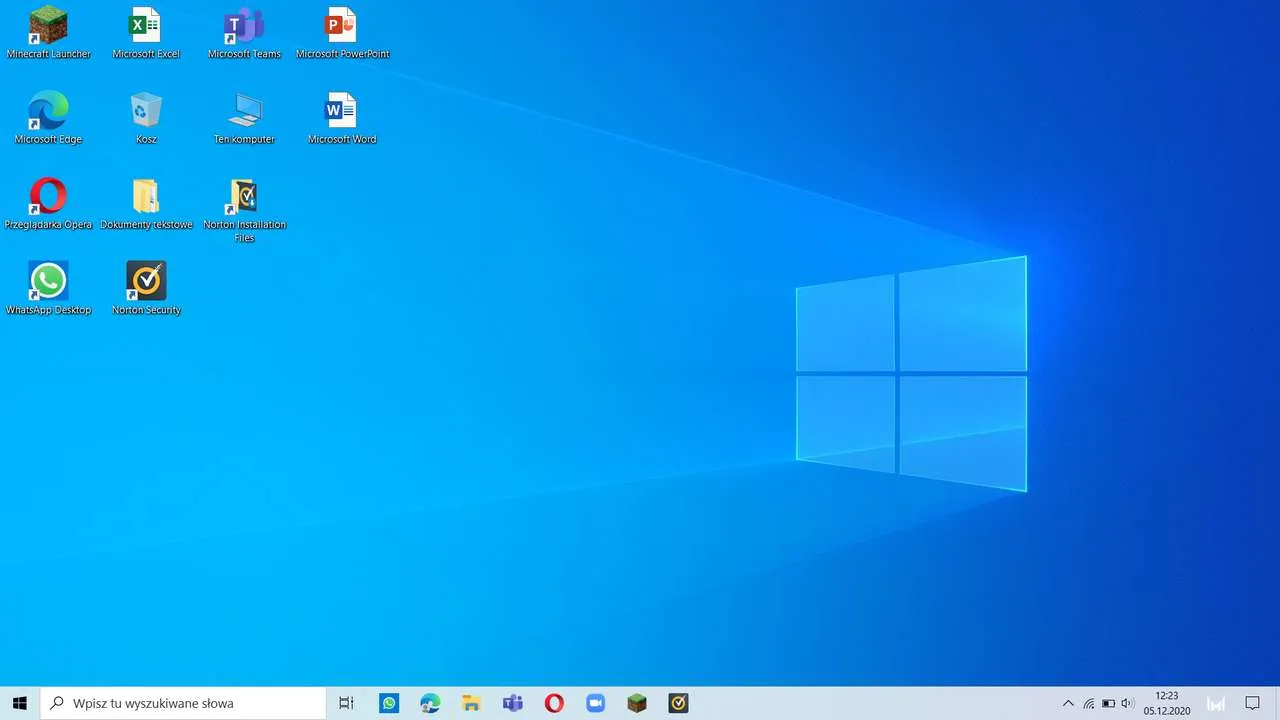Open the Minecraft Launcher desktop shortcut
The height and width of the screenshot is (720, 1280).
point(48,33)
